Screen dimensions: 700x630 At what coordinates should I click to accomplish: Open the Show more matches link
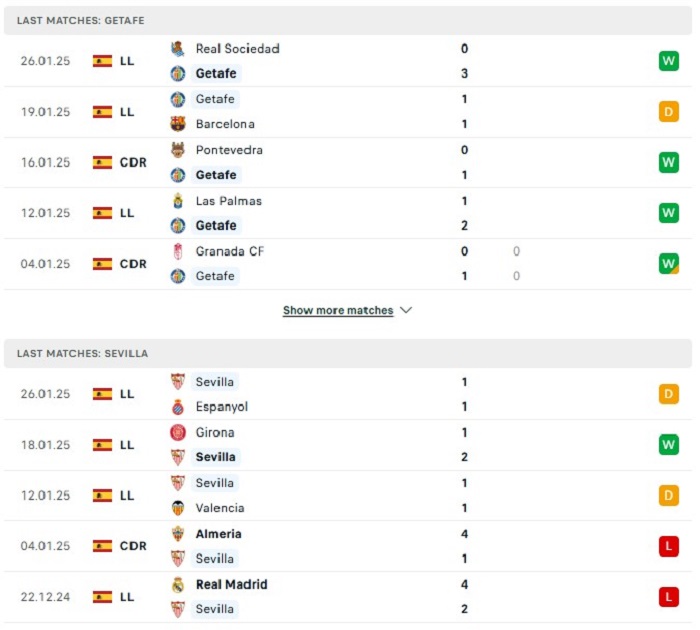(x=338, y=310)
